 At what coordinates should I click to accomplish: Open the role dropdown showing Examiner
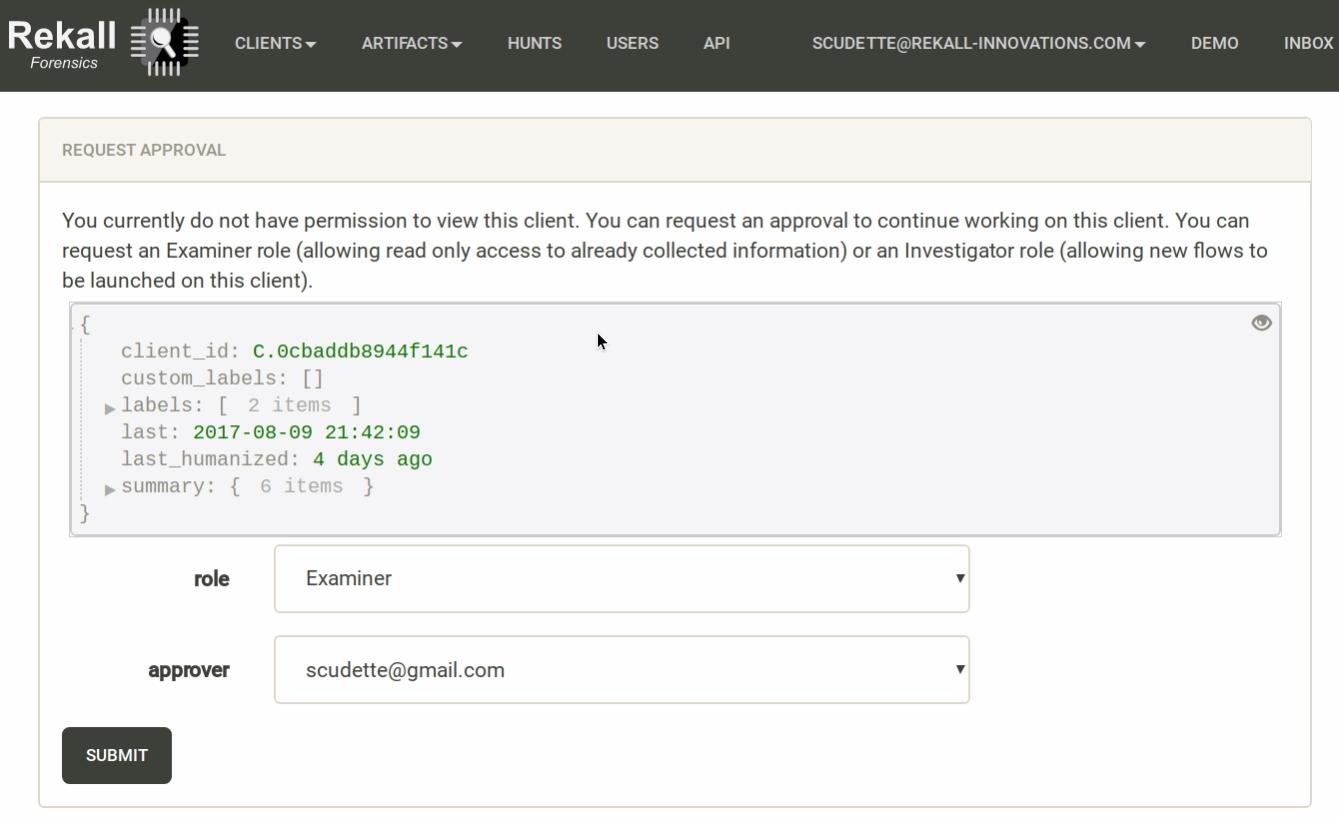tap(621, 579)
